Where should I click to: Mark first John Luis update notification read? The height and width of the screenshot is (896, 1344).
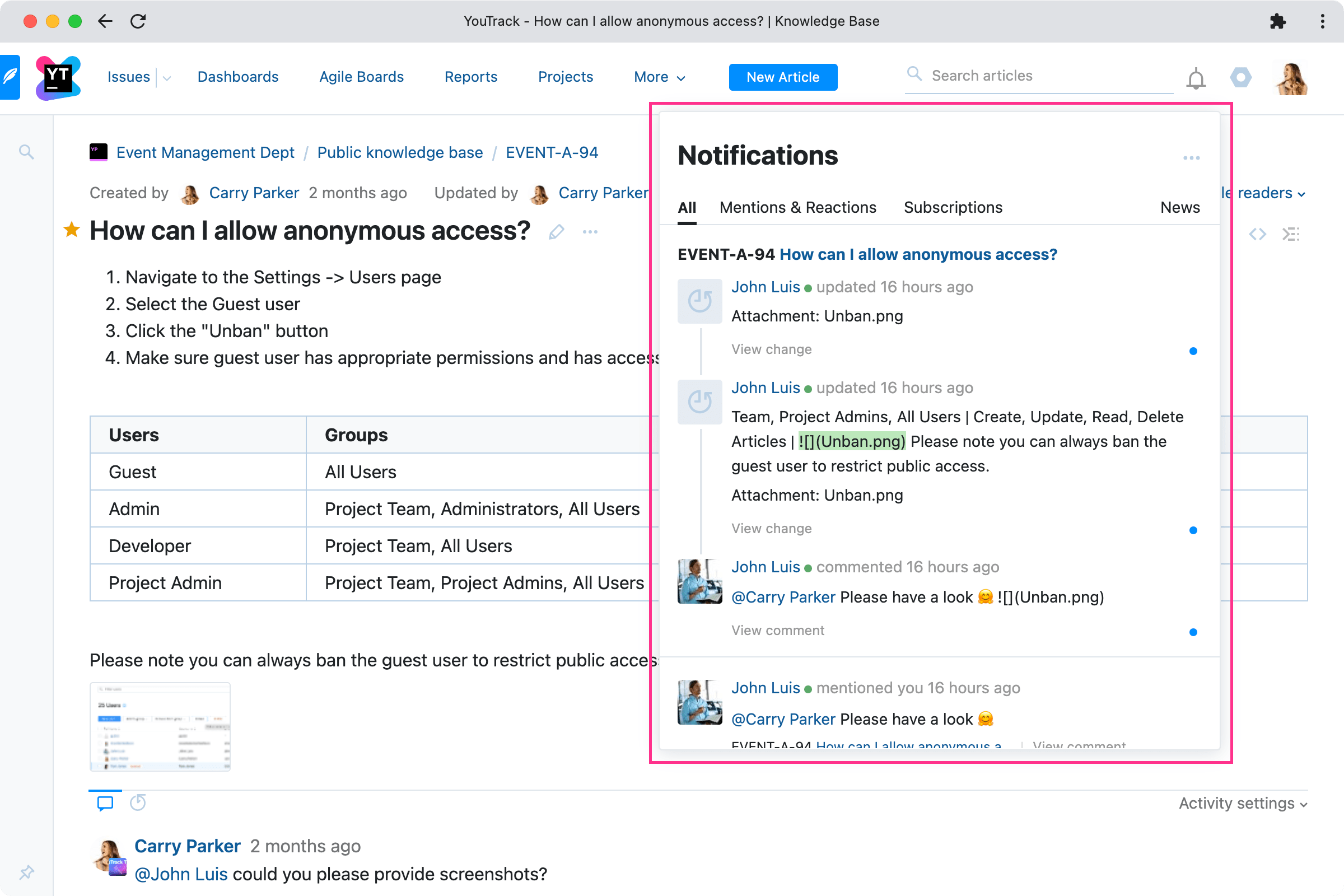[1193, 351]
